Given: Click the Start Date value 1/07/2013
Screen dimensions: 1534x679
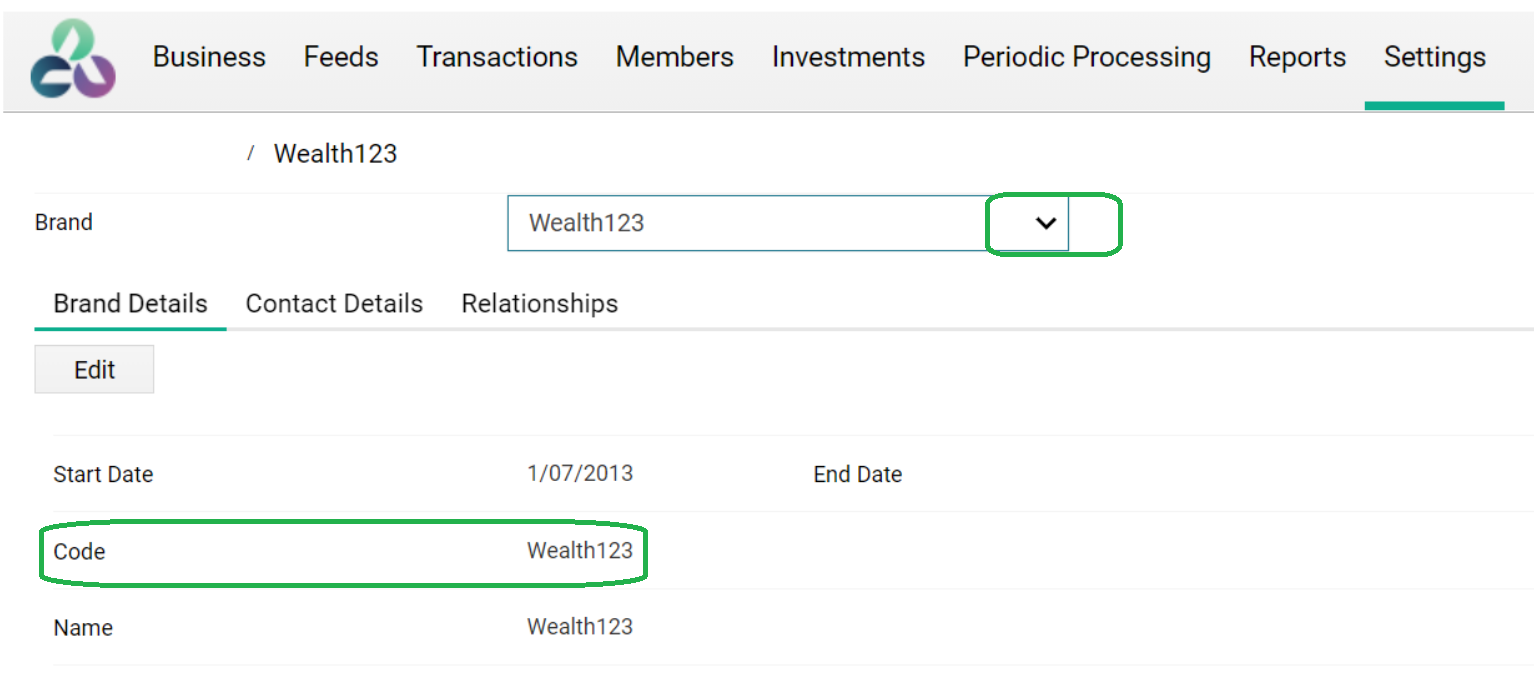Looking at the screenshot, I should point(580,473).
